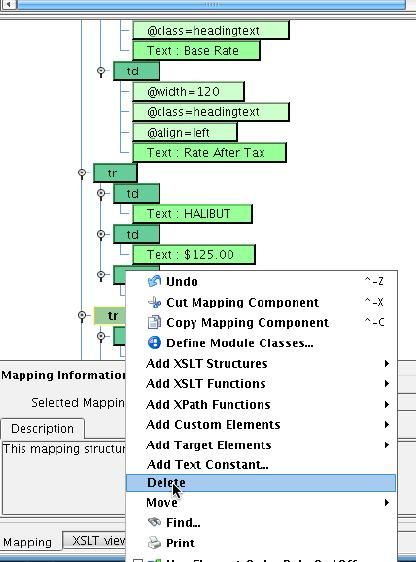Viewport: 416px width, 562px height.
Task: Switch to the XSLT view tab
Action: pyautogui.click(x=98, y=540)
